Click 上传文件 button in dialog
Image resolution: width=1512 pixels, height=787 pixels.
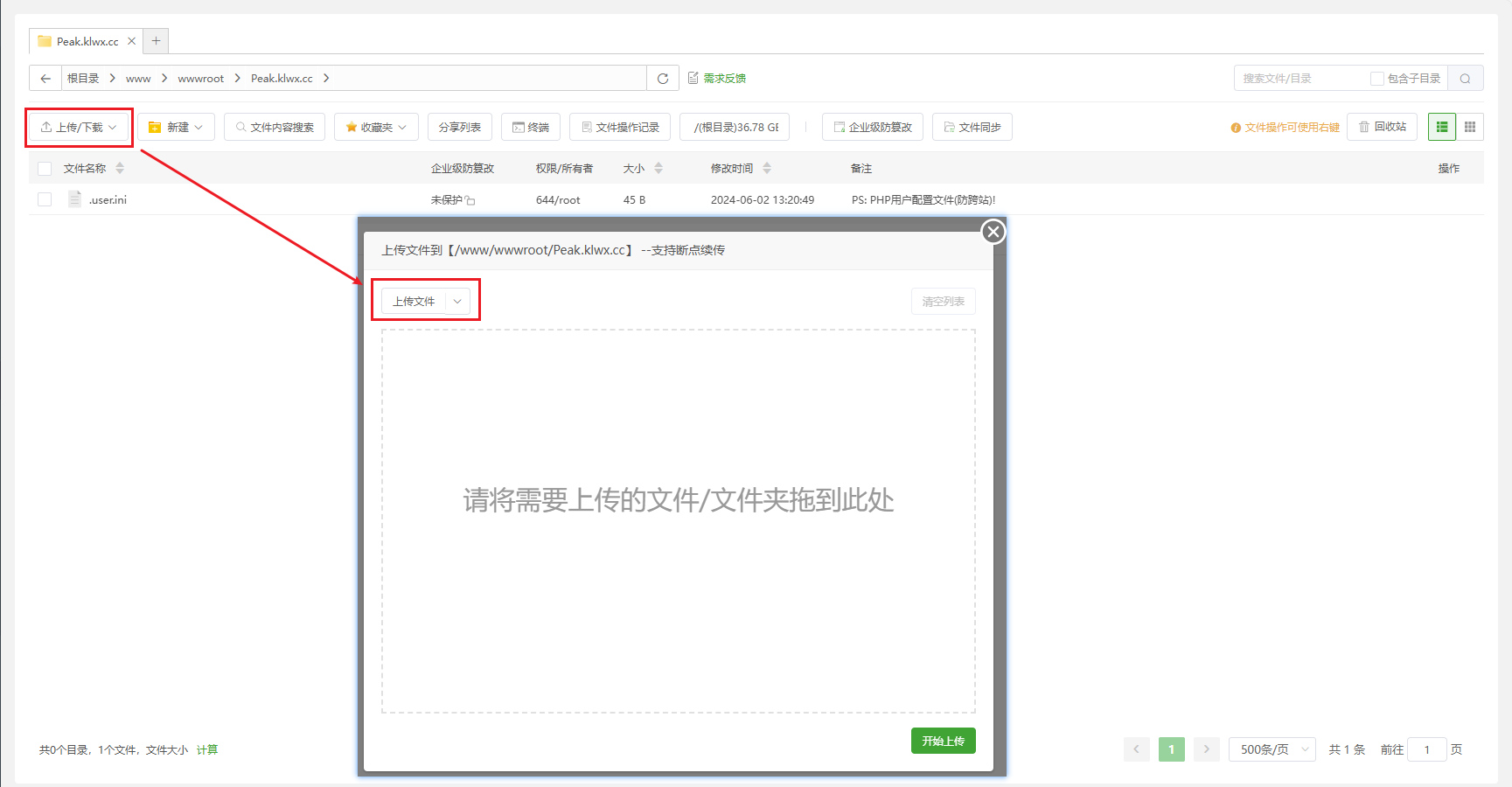click(x=414, y=301)
